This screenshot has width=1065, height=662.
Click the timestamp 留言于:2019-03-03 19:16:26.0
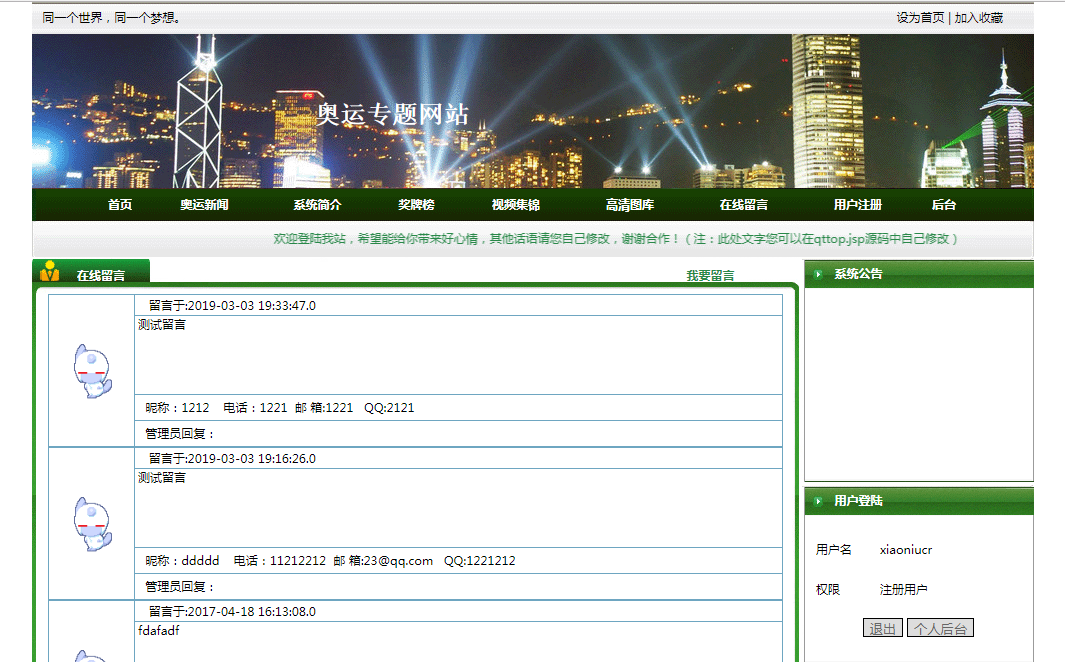[x=232, y=458]
